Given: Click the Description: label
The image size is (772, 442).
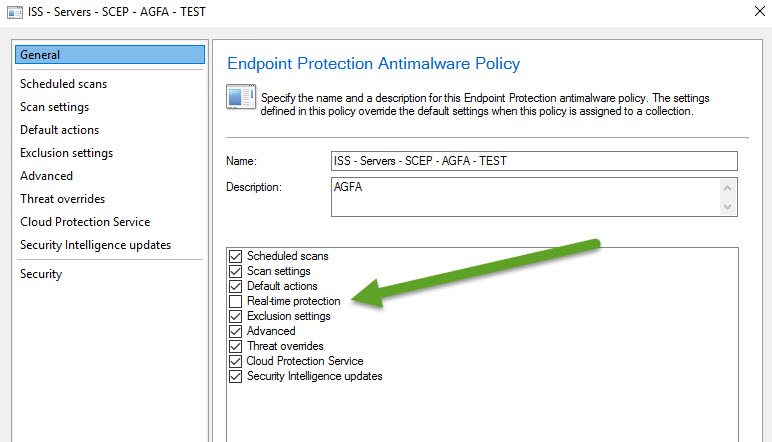Looking at the screenshot, I should point(254,187).
